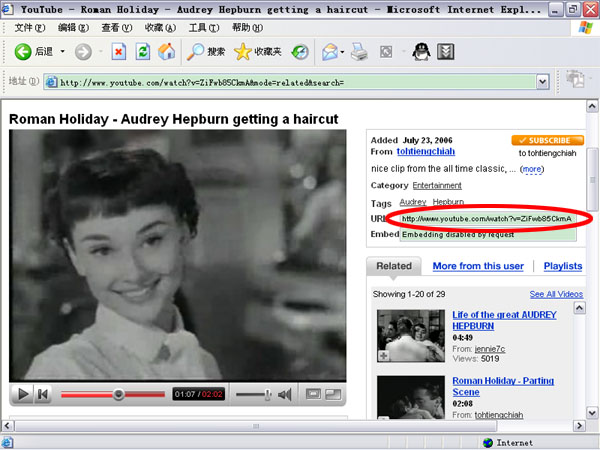Image resolution: width=600 pixels, height=450 pixels.
Task: Mute the video using the speaker icon
Action: pos(285,394)
